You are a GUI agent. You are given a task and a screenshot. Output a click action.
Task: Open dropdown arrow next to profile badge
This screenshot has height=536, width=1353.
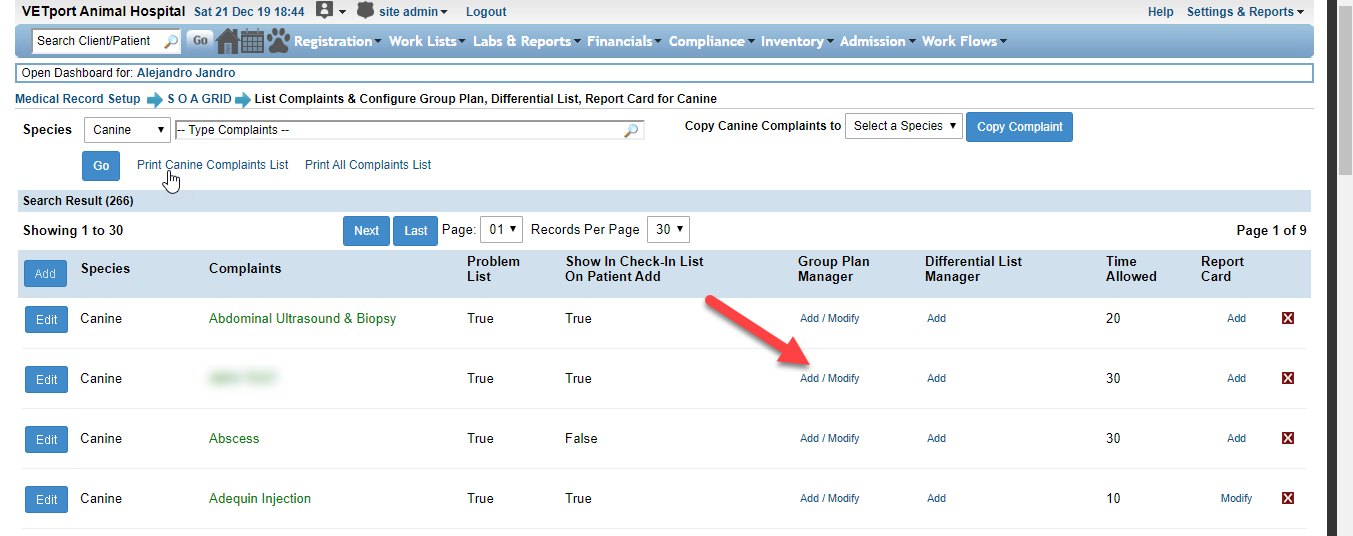342,12
